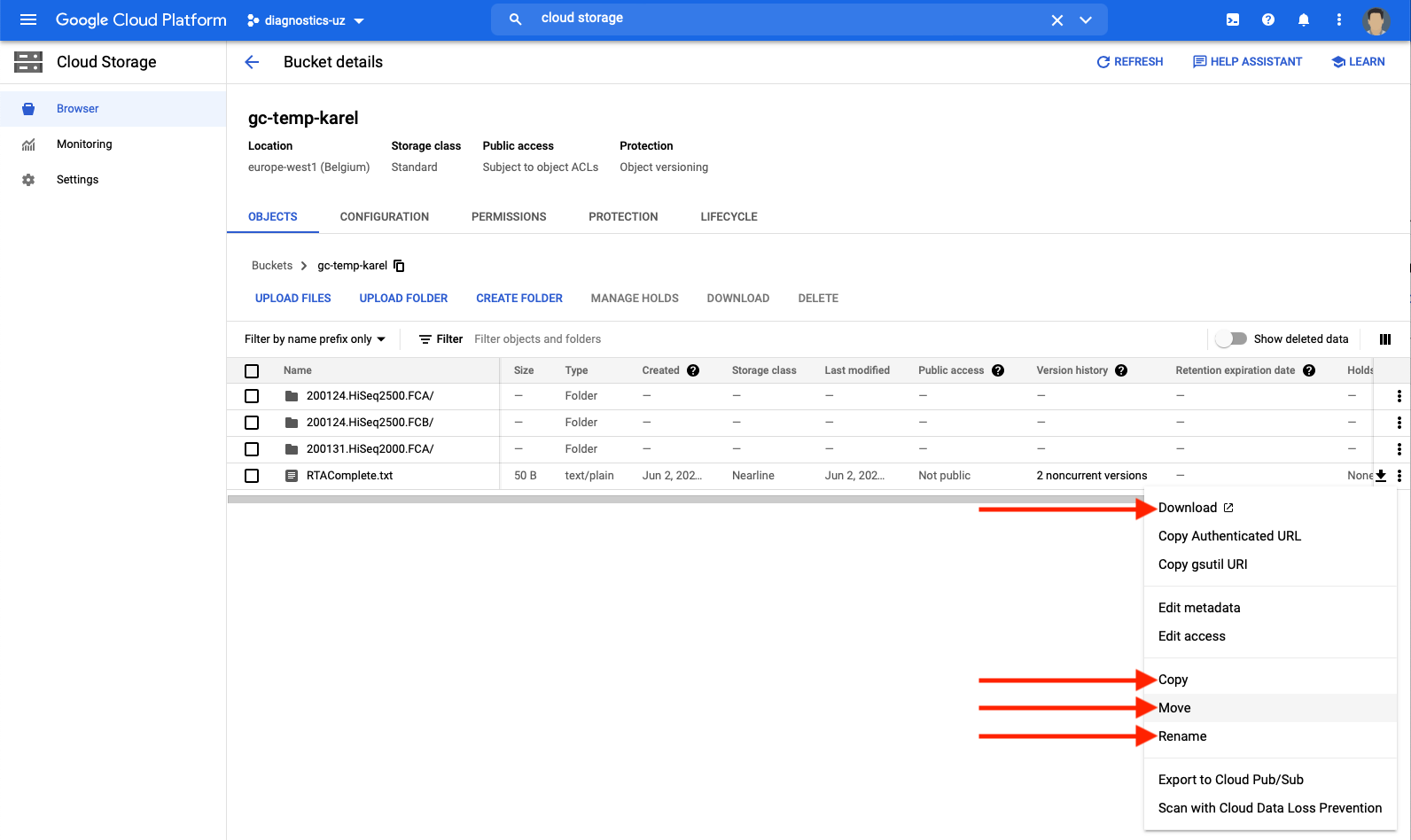The width and height of the screenshot is (1411, 840).
Task: Expand the search options chevron
Action: point(1086,20)
